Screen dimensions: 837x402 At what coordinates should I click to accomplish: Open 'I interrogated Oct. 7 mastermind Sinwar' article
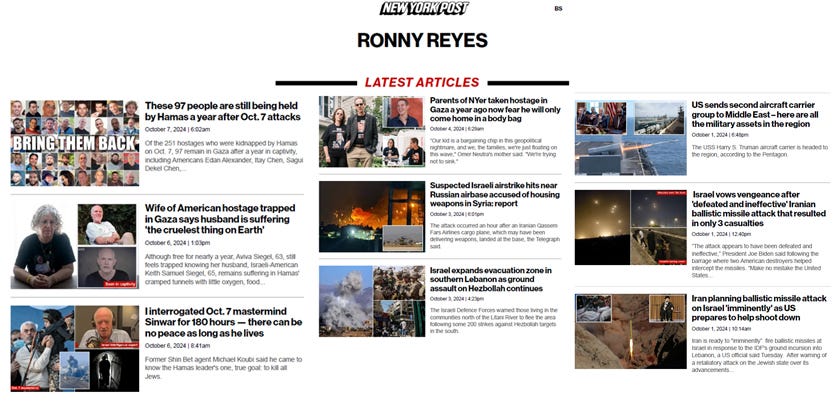click(x=223, y=322)
